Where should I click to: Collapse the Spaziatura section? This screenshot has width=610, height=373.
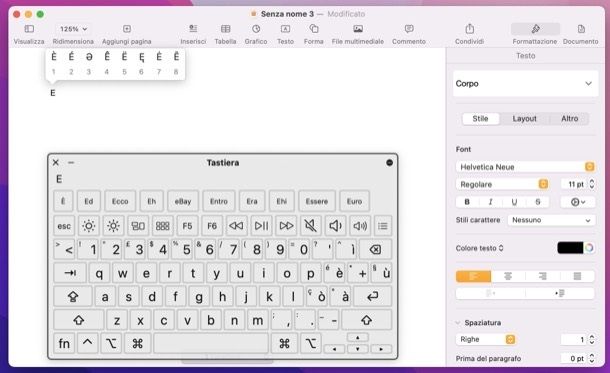point(458,323)
